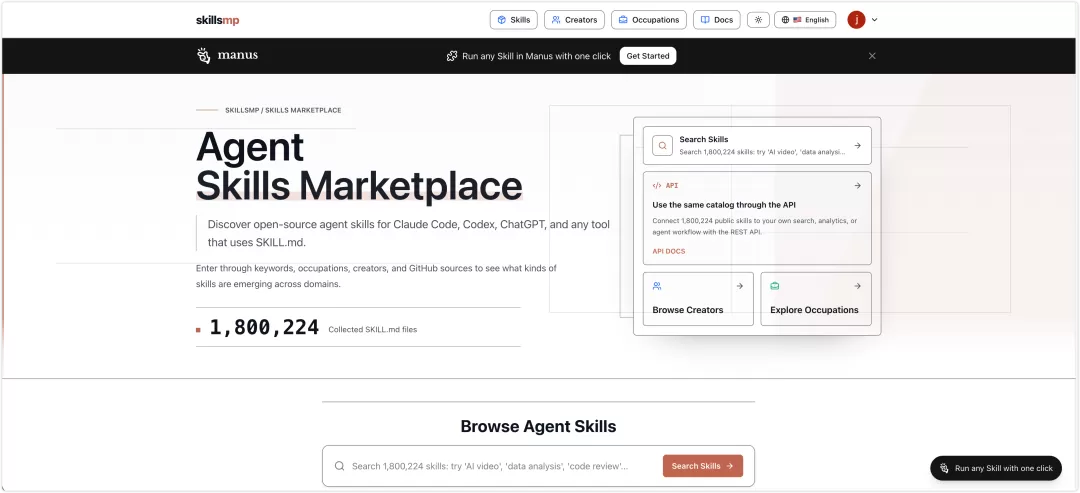Image resolution: width=1080 pixels, height=493 pixels.
Task: Click the skillsmp logo
Action: pyautogui.click(x=218, y=20)
